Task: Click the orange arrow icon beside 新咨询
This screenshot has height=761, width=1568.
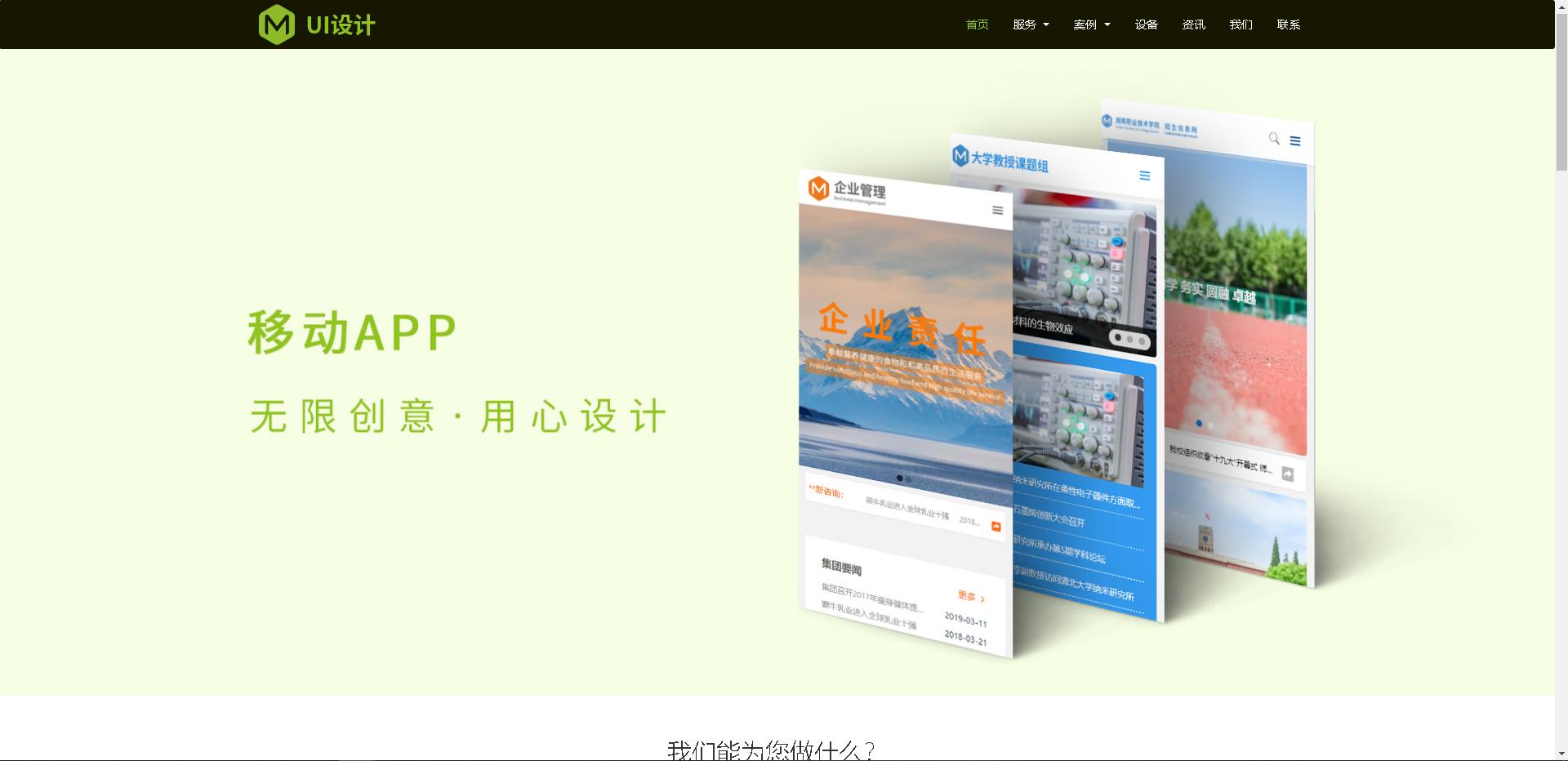Action: [996, 527]
